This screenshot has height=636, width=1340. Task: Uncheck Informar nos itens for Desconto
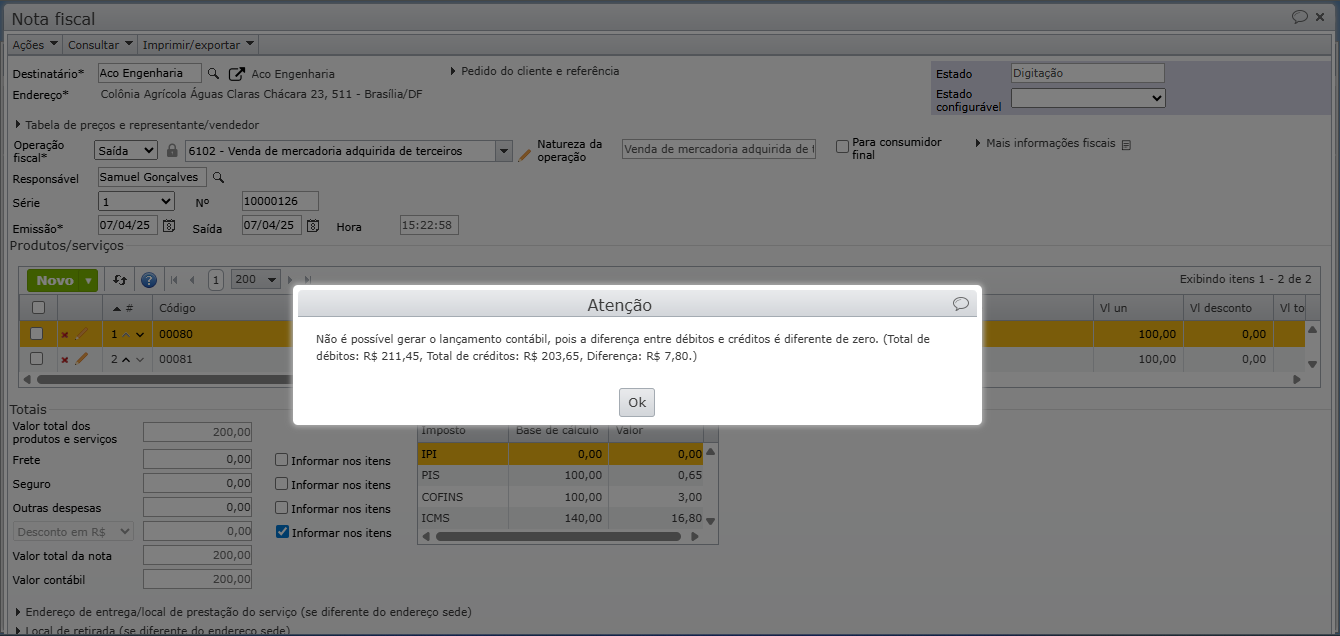[282, 532]
